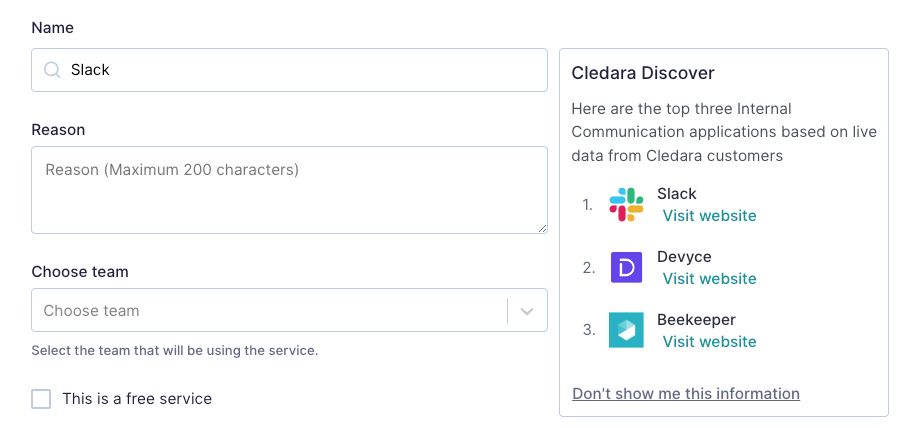Select the Beekeeper app name in Discover
Screen dimensions: 908x430
coord(696,319)
